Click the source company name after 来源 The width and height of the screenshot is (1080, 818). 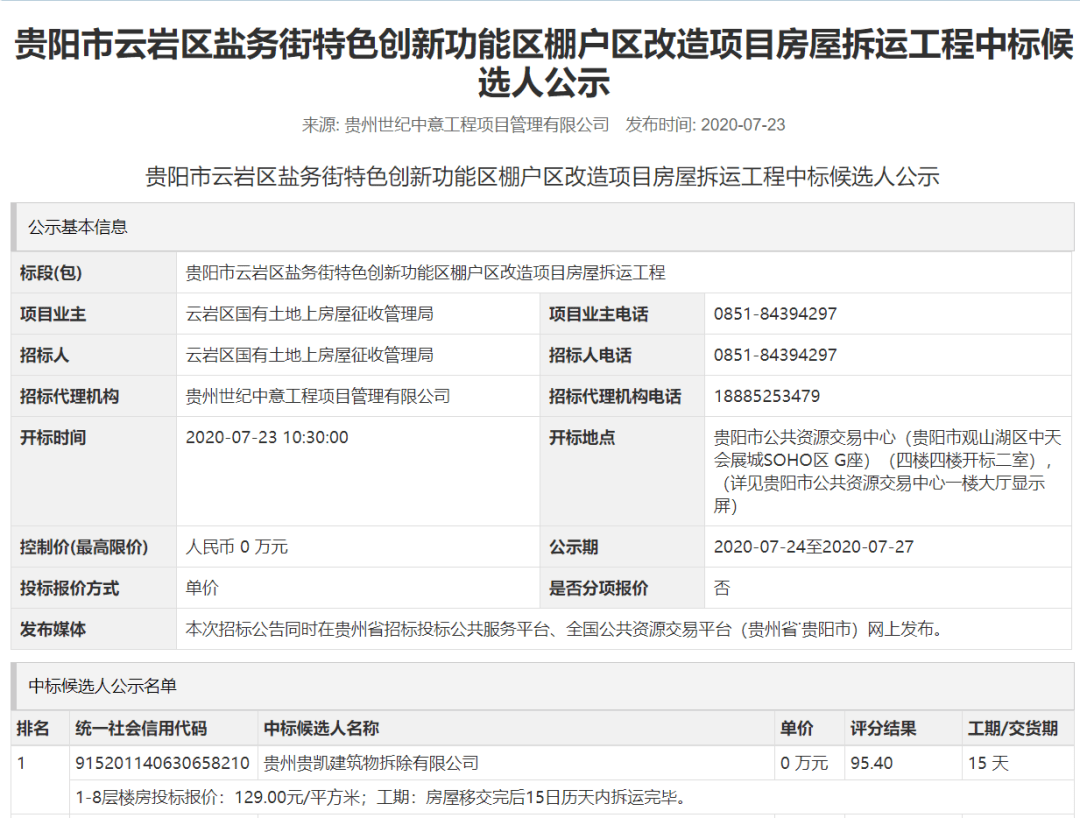tap(476, 125)
